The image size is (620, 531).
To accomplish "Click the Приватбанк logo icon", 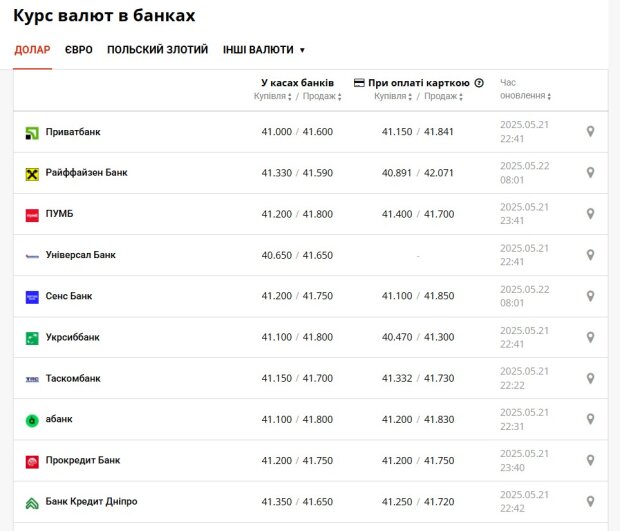I will click(32, 133).
